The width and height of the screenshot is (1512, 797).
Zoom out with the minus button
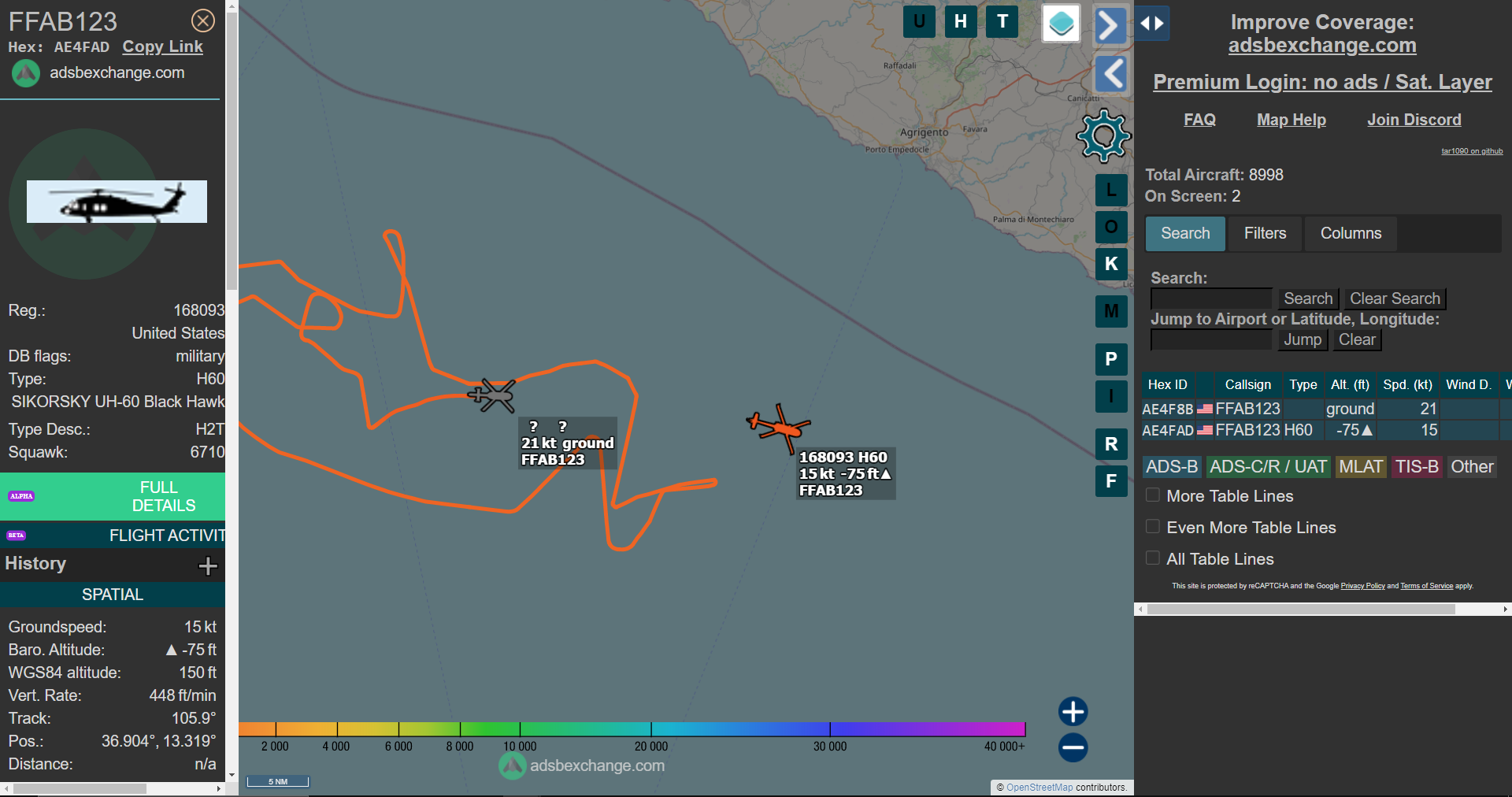point(1073,747)
